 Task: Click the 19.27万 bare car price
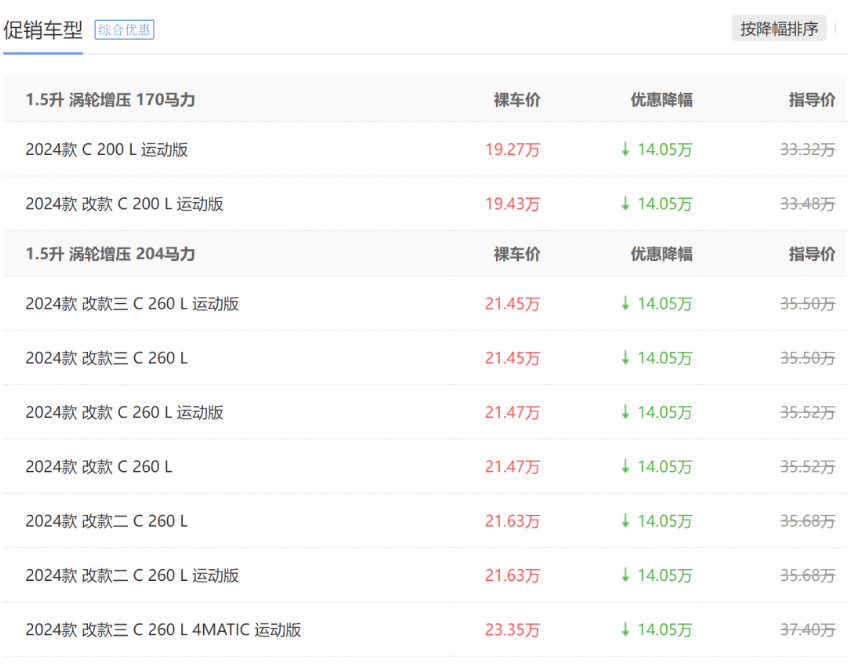[x=512, y=150]
